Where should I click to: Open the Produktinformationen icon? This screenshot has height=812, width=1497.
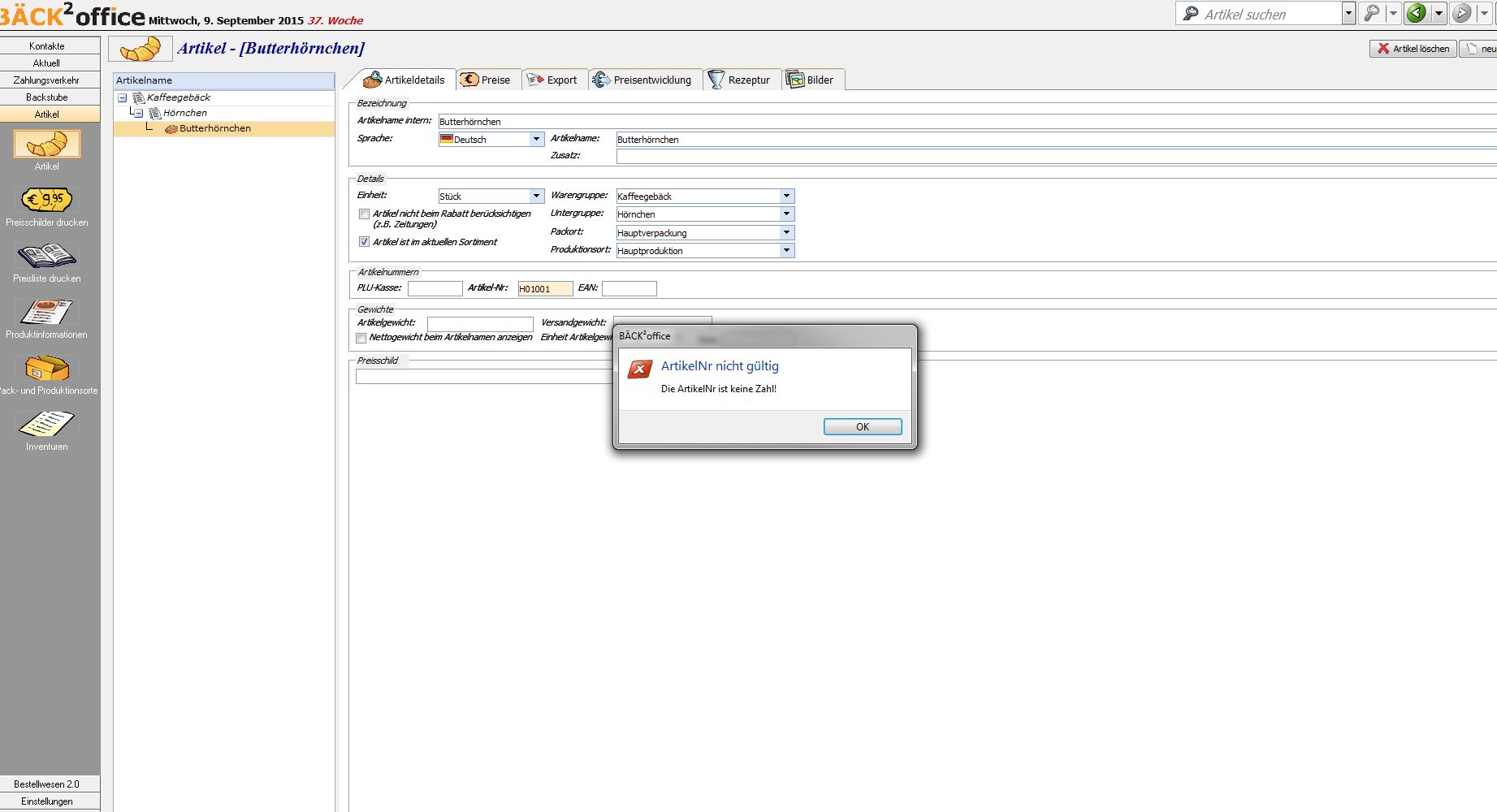point(46,312)
